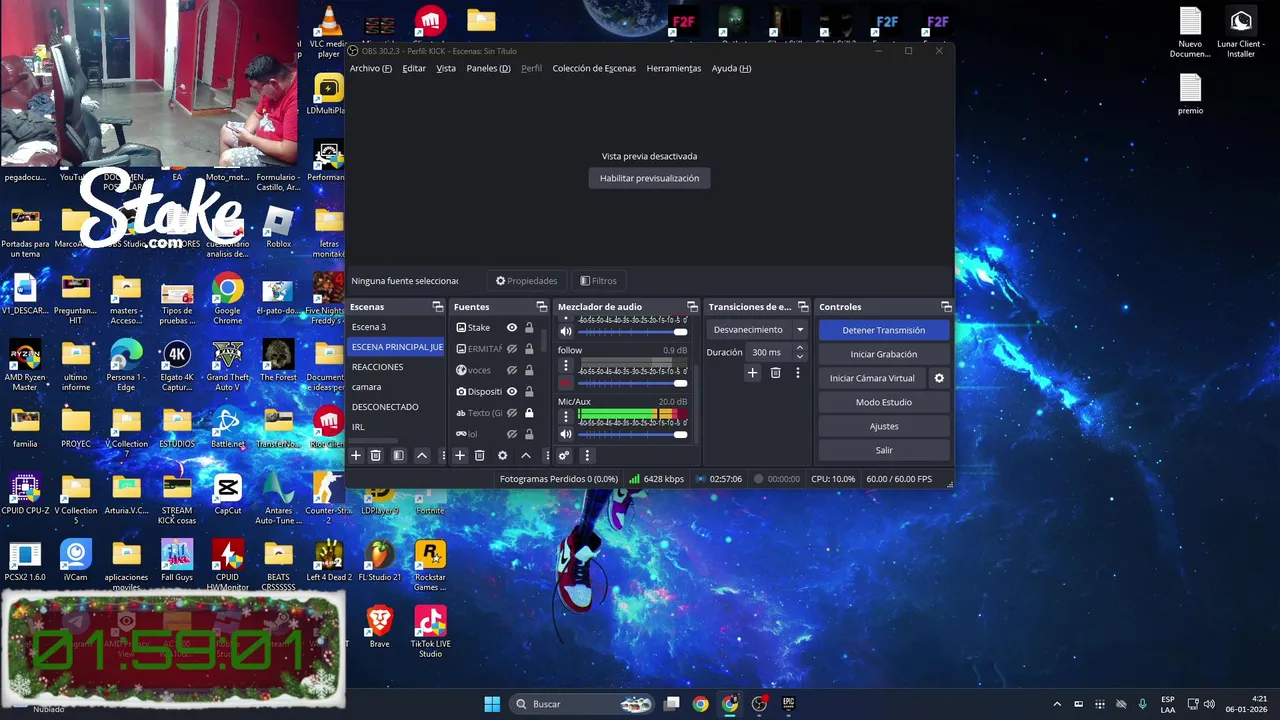Open source properties gear in Fuentes toolbar

(503, 455)
